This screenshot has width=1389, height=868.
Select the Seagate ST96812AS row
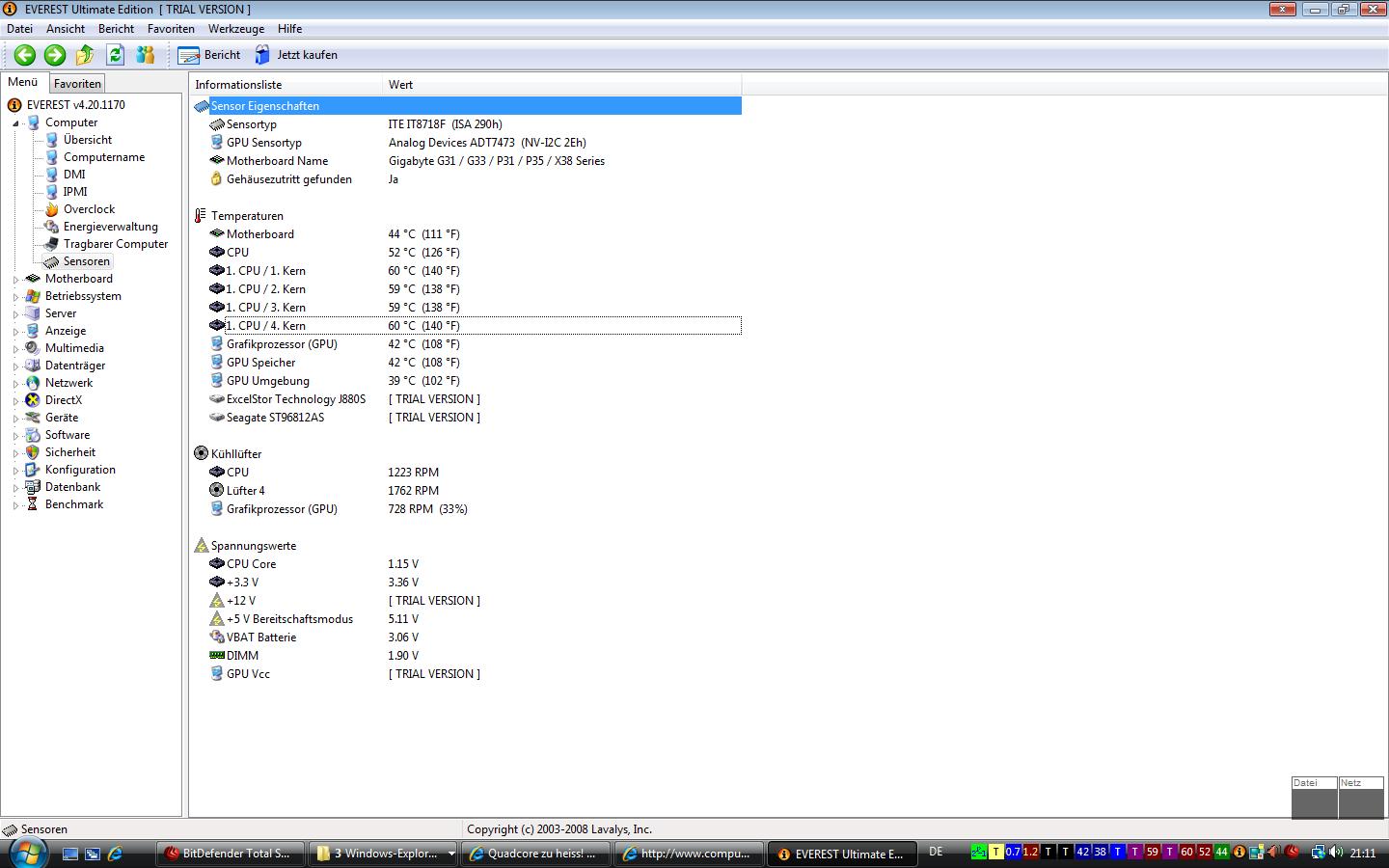pyautogui.click(x=475, y=418)
